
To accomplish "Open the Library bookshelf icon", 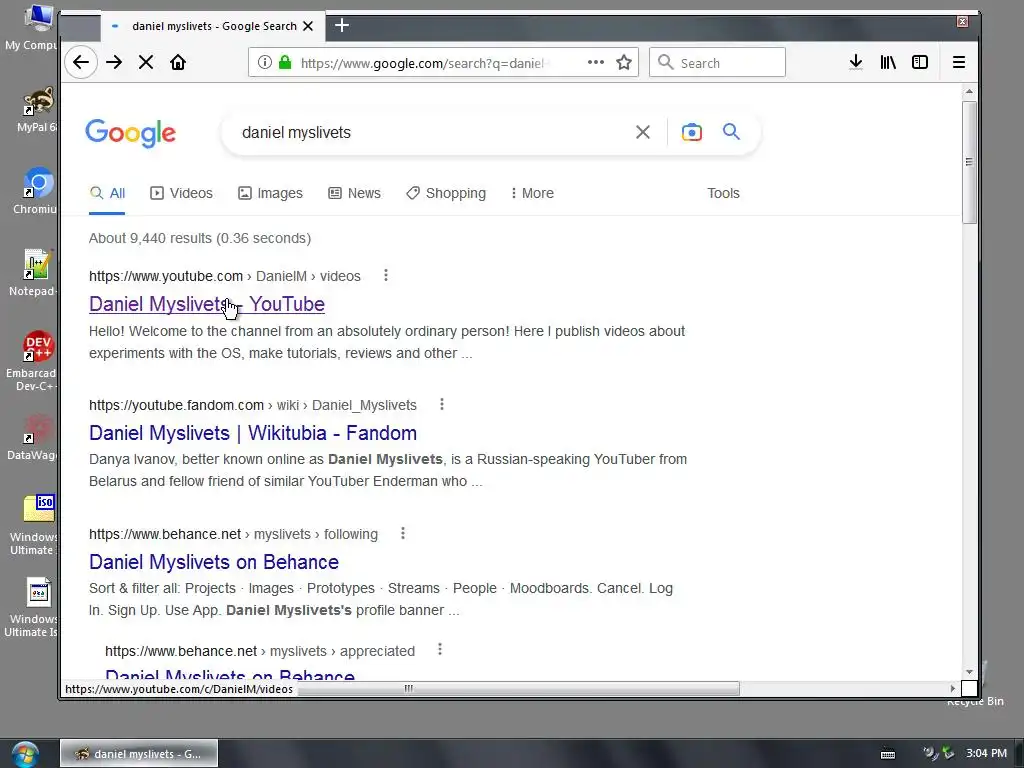I will (888, 62).
